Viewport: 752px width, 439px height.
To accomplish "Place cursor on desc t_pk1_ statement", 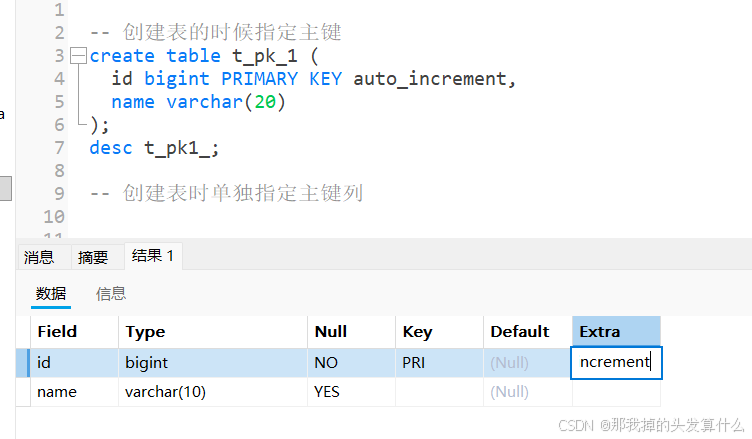I will coord(153,148).
